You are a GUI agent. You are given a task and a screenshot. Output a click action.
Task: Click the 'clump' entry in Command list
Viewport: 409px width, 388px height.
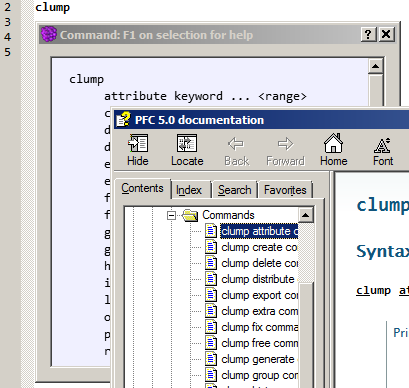point(86,79)
